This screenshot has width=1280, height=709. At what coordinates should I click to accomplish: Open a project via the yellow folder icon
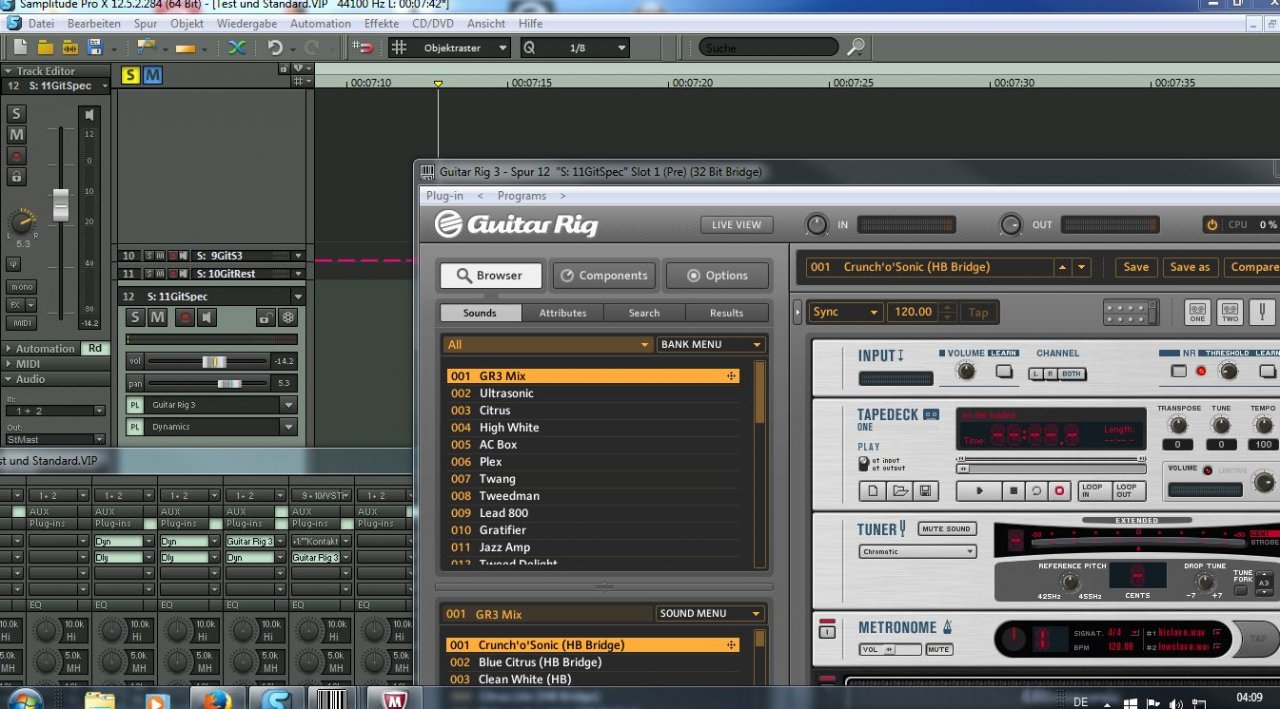coord(45,47)
